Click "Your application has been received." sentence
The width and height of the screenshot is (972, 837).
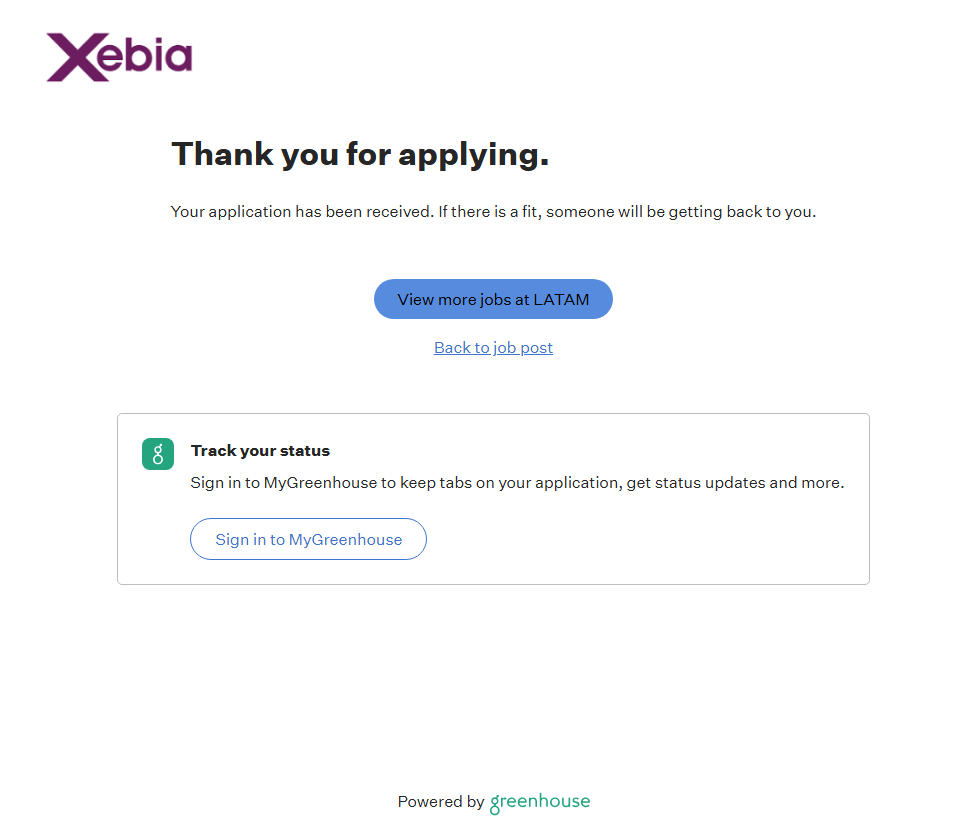301,212
